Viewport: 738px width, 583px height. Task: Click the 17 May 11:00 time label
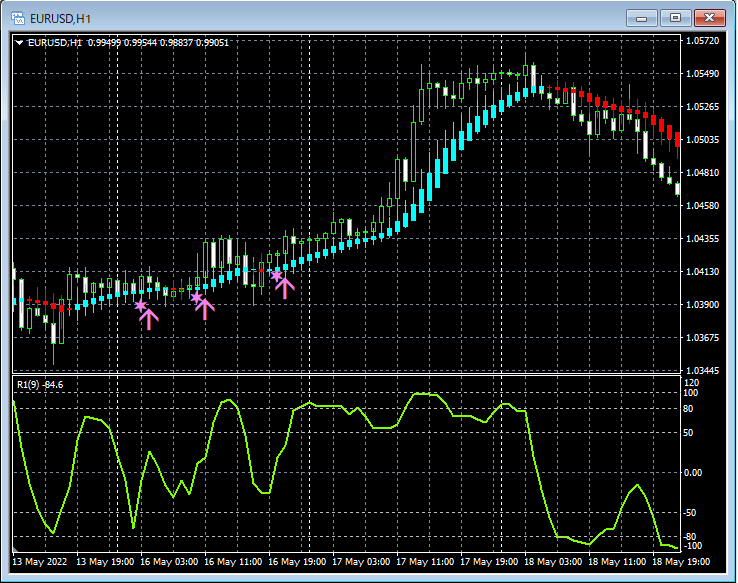(425, 561)
